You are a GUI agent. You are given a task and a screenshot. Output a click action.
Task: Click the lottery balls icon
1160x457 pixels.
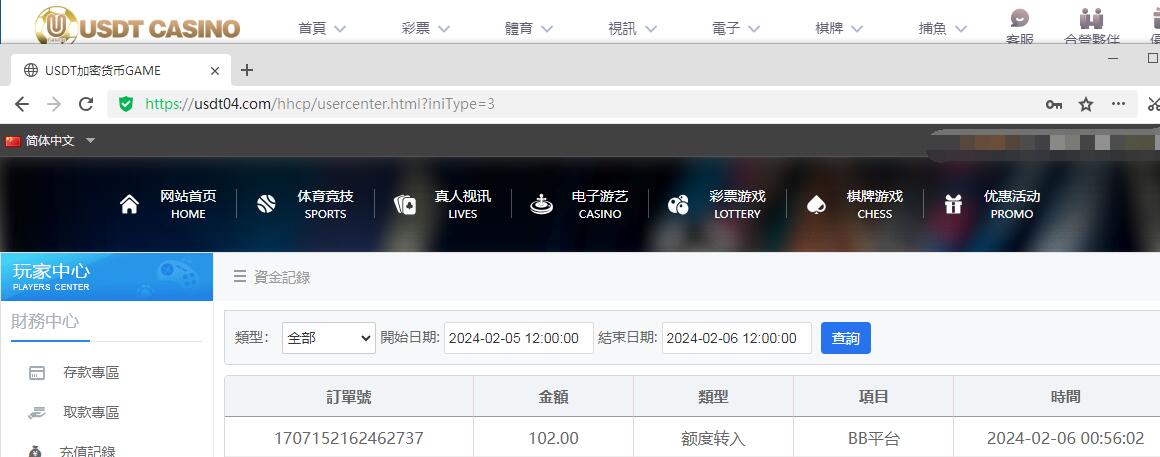[x=678, y=205]
